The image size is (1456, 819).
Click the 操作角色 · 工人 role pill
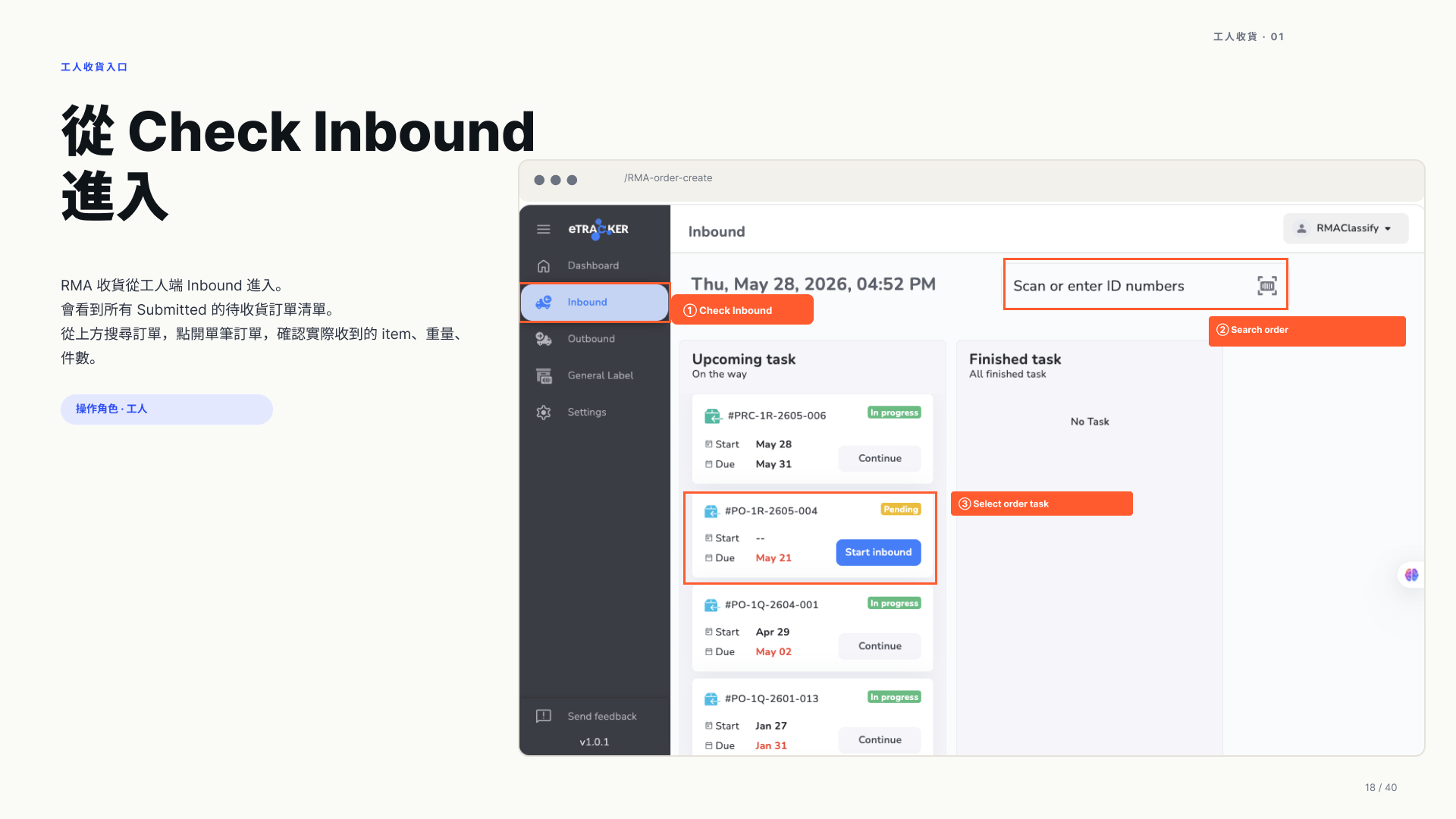tap(167, 409)
